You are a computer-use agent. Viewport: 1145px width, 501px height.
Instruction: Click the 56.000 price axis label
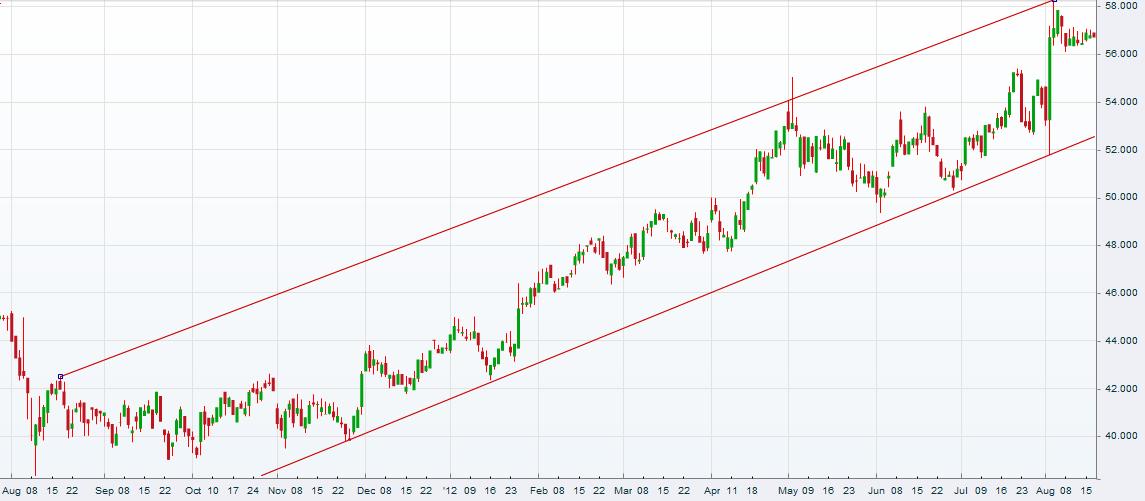(1120, 54)
